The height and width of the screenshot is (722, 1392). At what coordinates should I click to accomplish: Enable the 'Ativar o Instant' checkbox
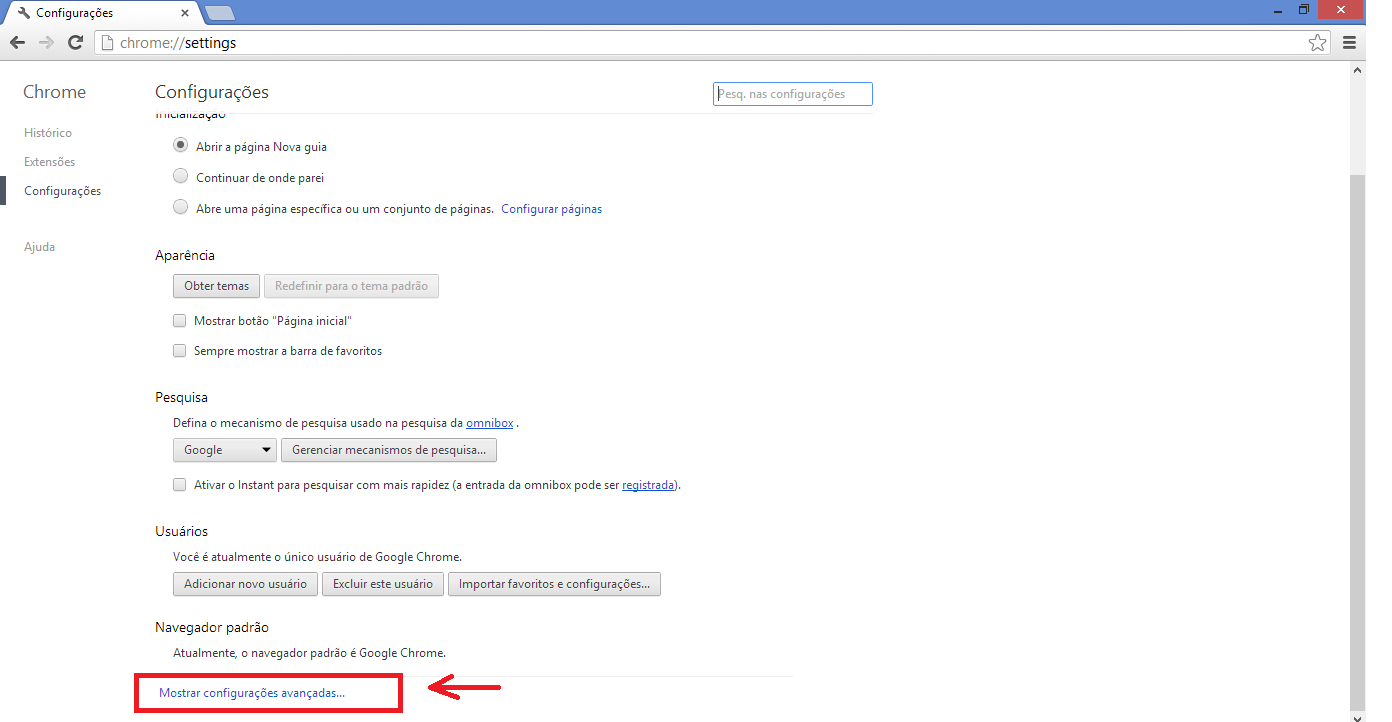coord(180,485)
